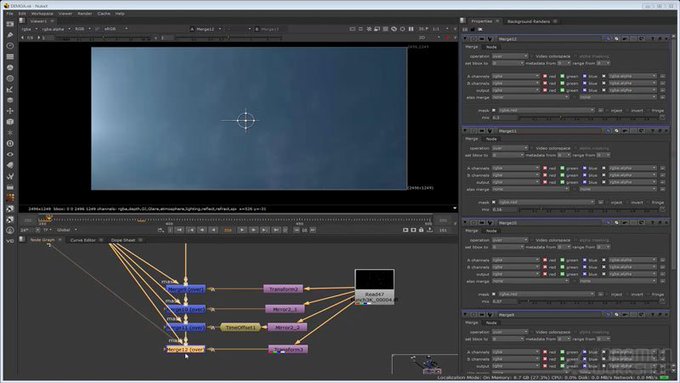Toggle blue in Merge12 output row
This screenshot has width=680, height=383.
pyautogui.click(x=585, y=90)
